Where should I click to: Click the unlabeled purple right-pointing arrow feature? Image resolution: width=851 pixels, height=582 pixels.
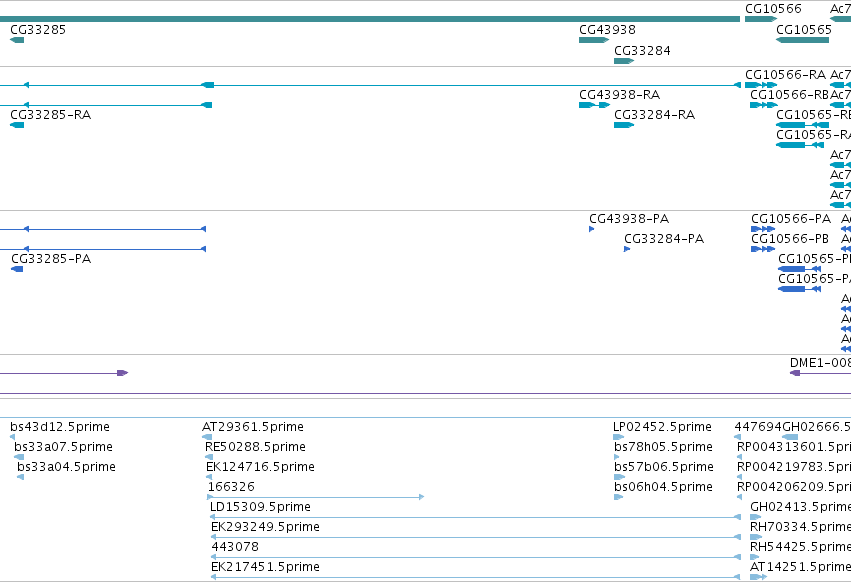[x=64, y=373]
